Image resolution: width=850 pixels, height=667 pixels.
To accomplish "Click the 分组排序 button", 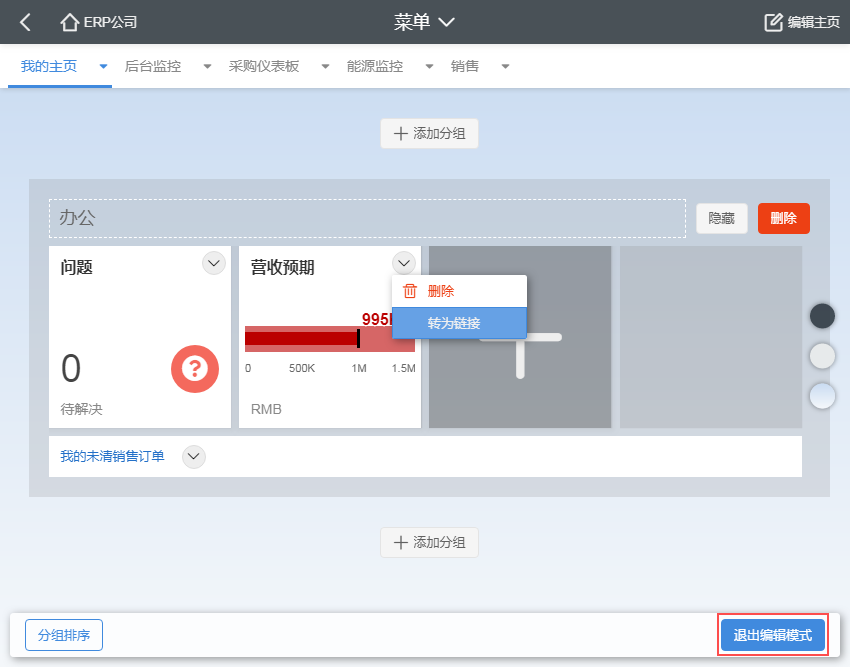I will click(x=64, y=635).
